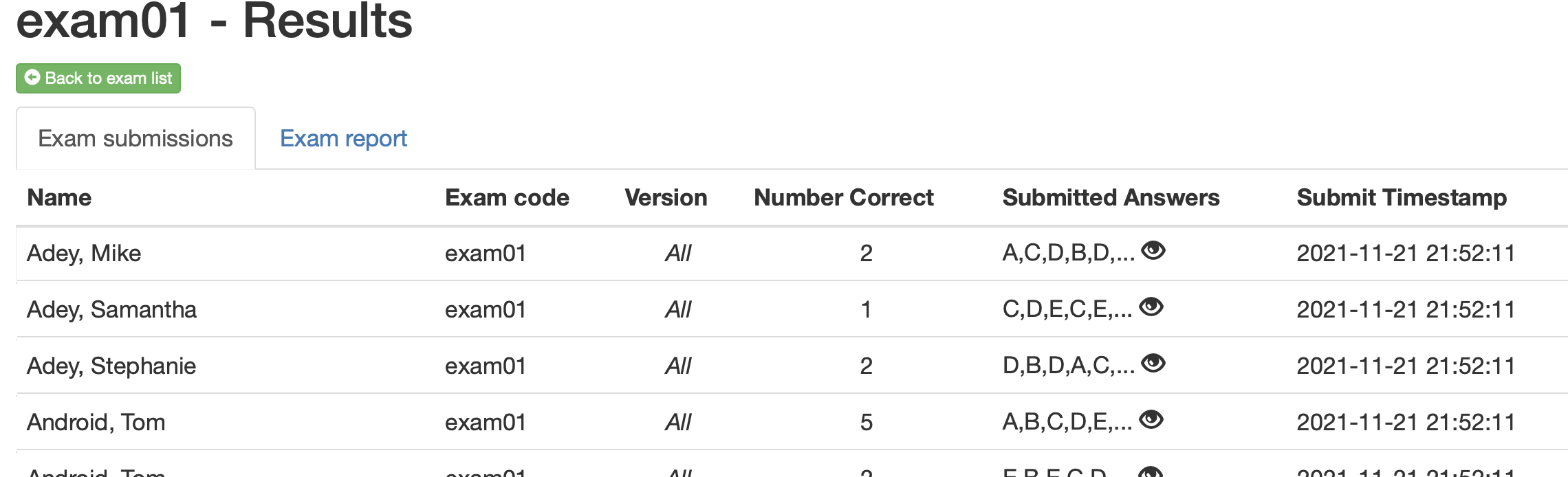Sort by Number Correct header
The image size is (1568, 477).
pos(844,198)
